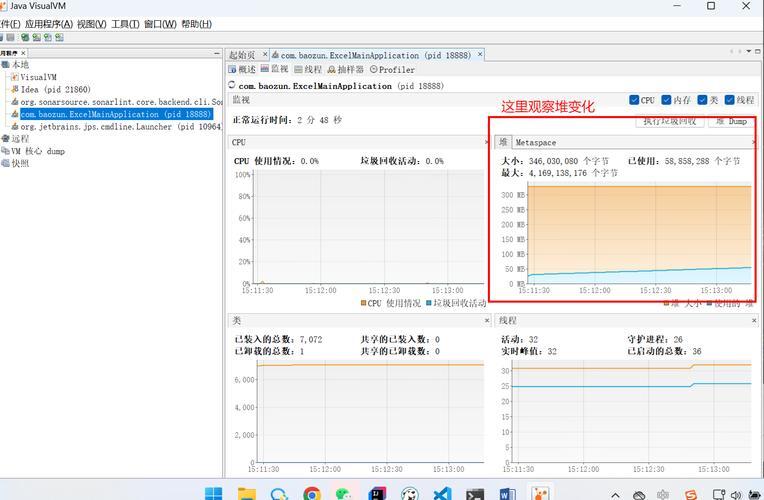
Task: Open the 文件(F) menu
Action: [10, 24]
